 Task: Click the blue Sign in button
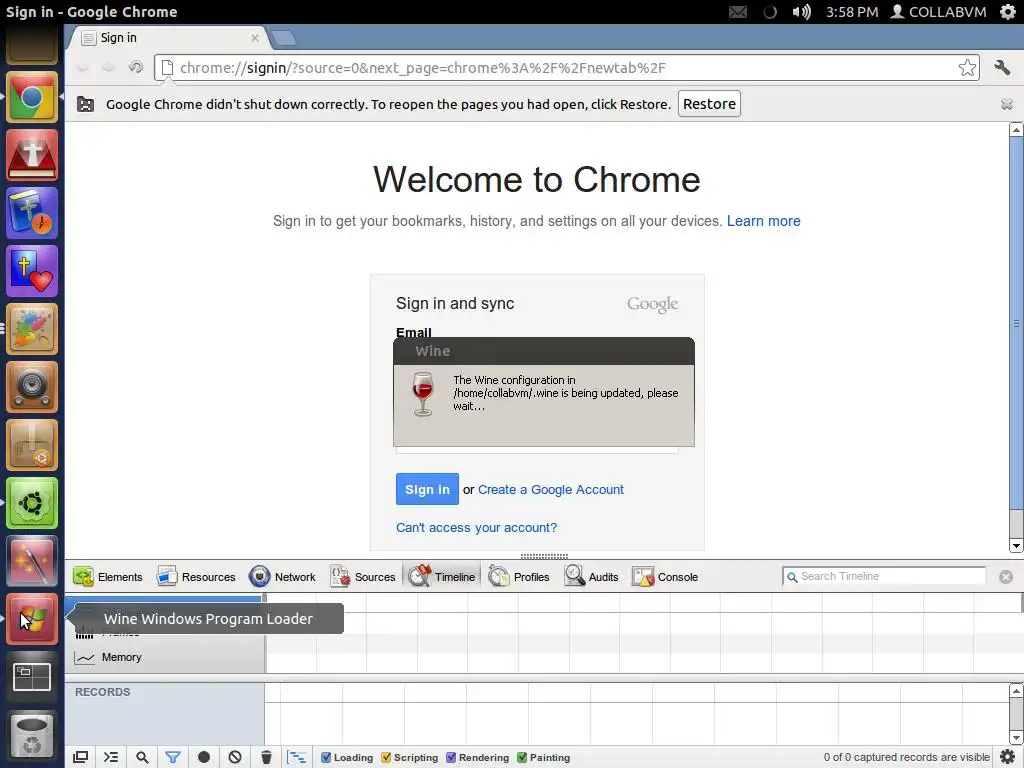coord(427,489)
